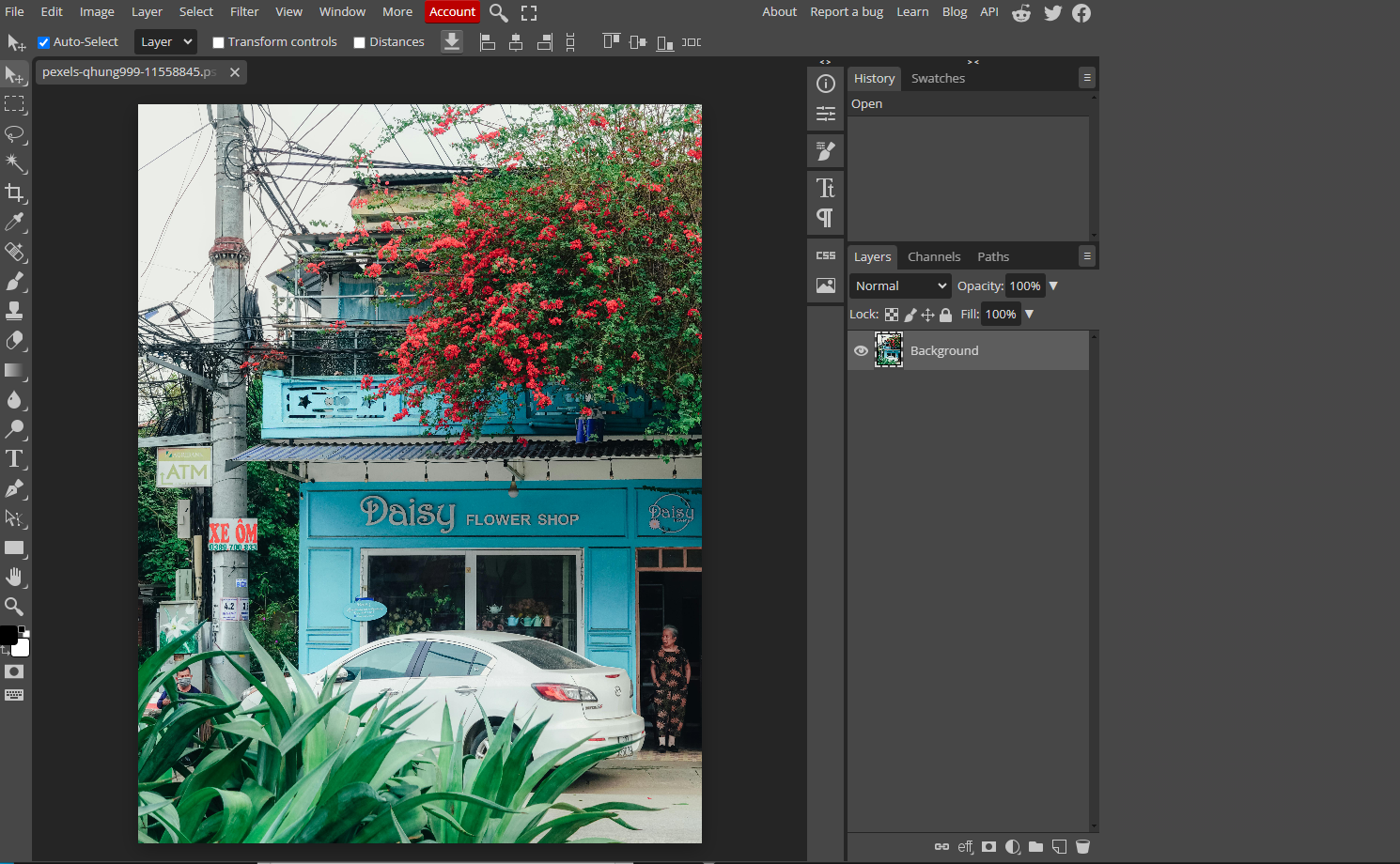This screenshot has width=1400, height=864.
Task: Select the Pen tool
Action: pyautogui.click(x=15, y=488)
